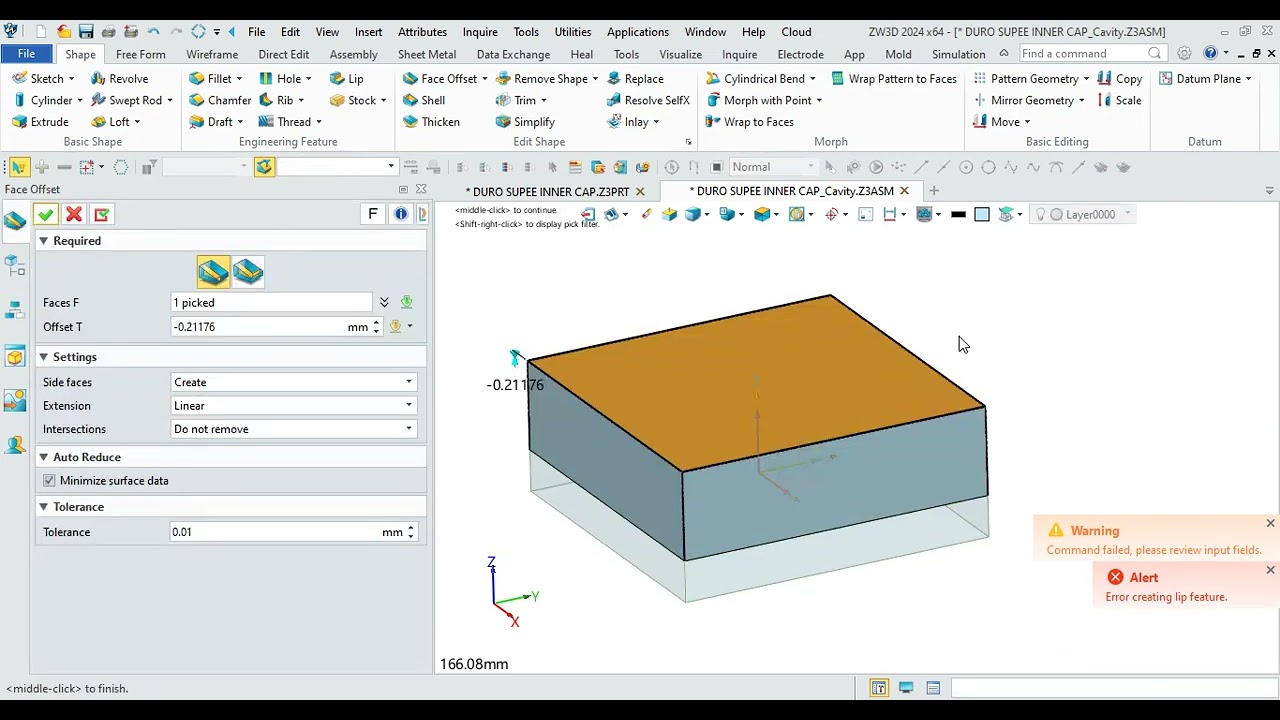Collapse the Required section
This screenshot has width=1280, height=720.
point(43,241)
